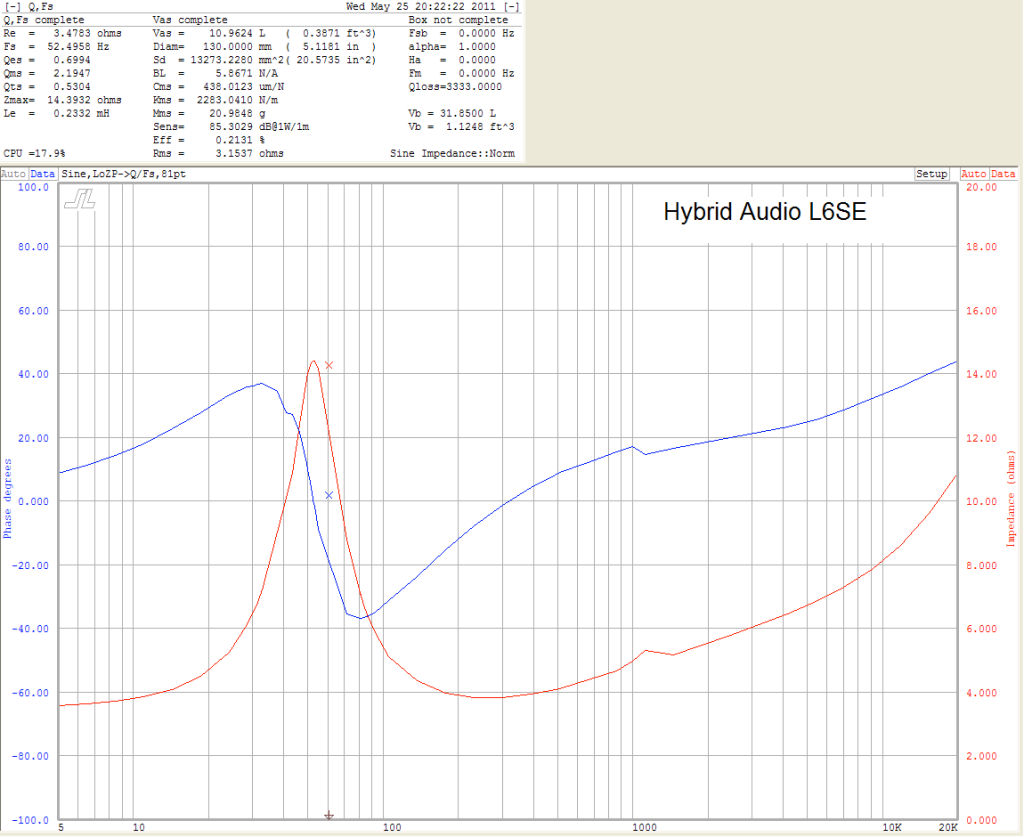Select the Mms value 20.9848 g
The image size is (1024, 837).
tap(237, 114)
